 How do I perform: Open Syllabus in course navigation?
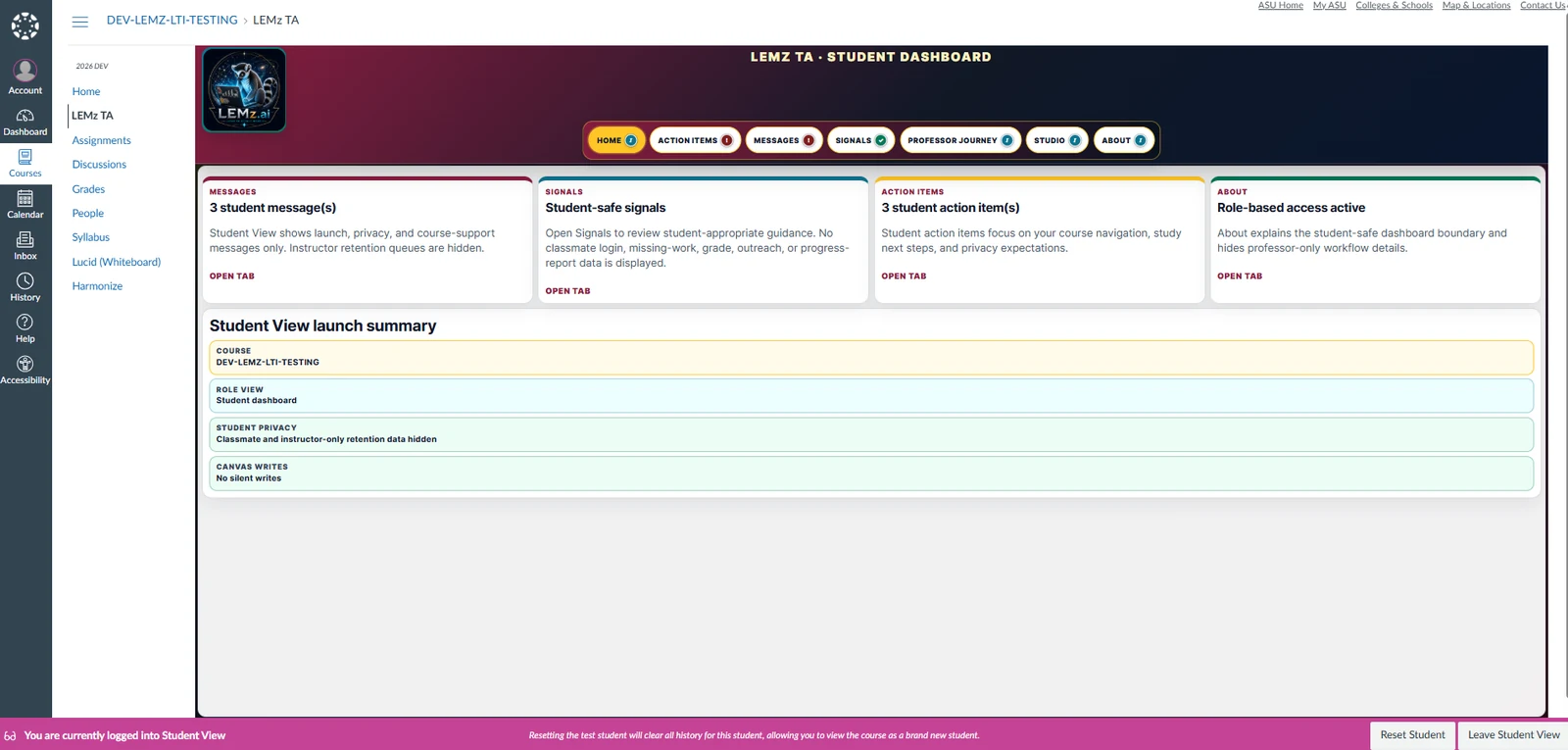[x=90, y=237]
